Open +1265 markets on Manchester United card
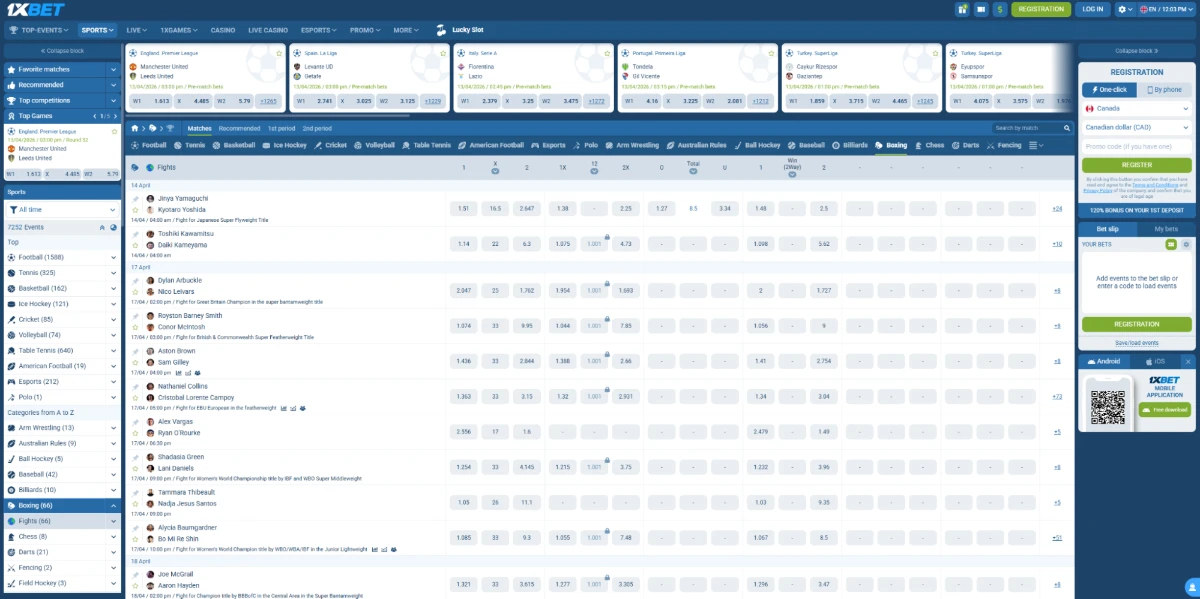The height and width of the screenshot is (599, 1200). [268, 101]
